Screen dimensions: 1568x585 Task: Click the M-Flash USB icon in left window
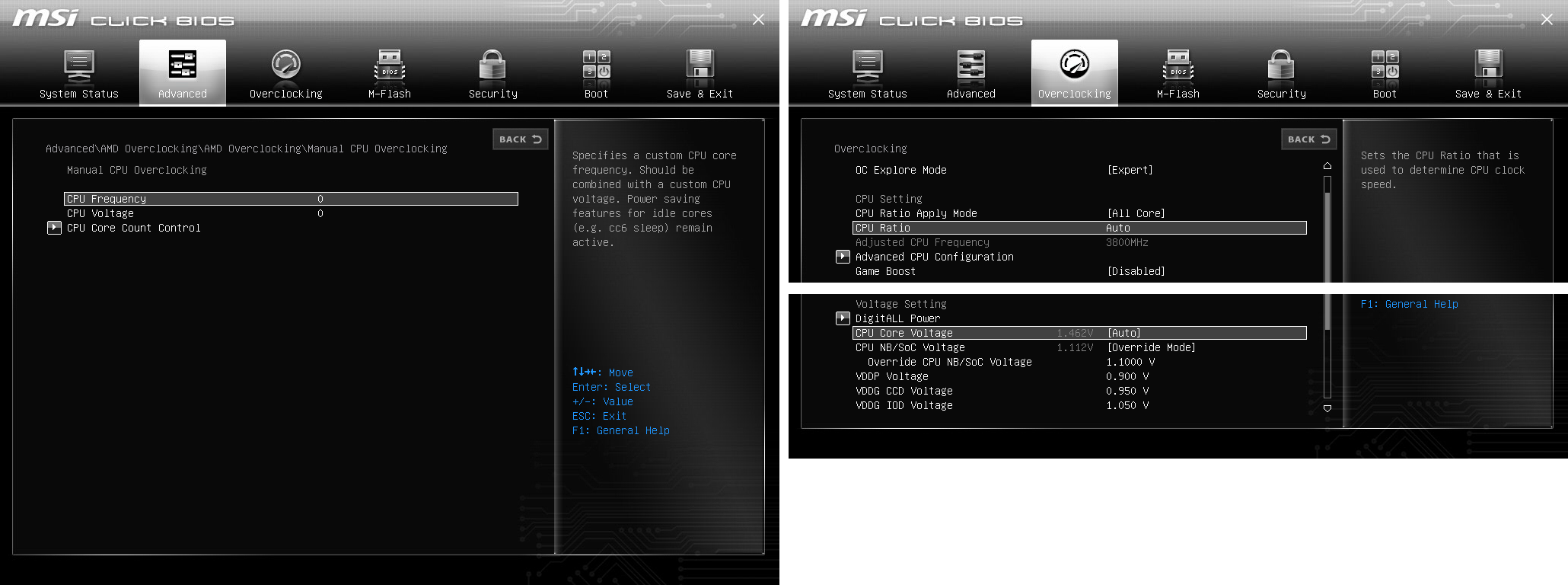click(x=390, y=66)
